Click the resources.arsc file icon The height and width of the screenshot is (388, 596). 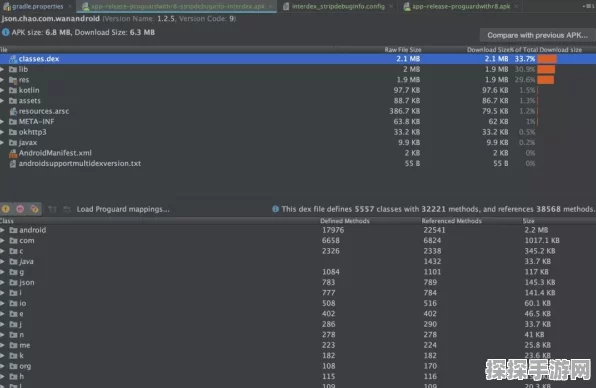coord(13,111)
